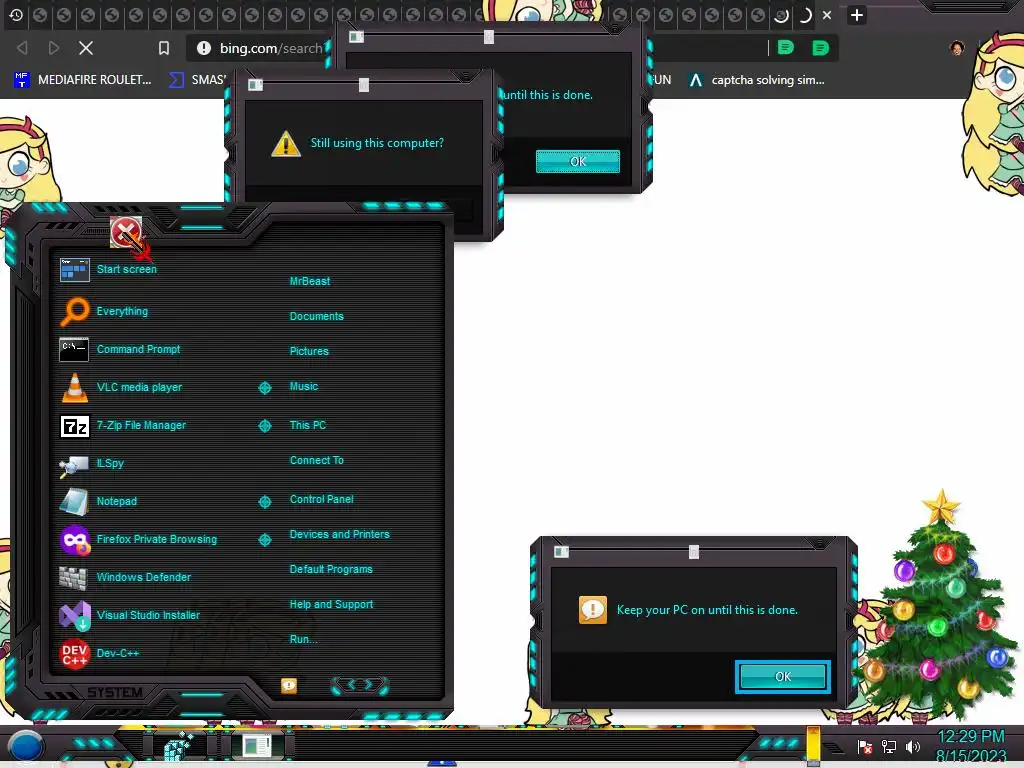Screen dimensions: 1024x768
Task: Click the Action Center flag tray icon
Action: (865, 746)
